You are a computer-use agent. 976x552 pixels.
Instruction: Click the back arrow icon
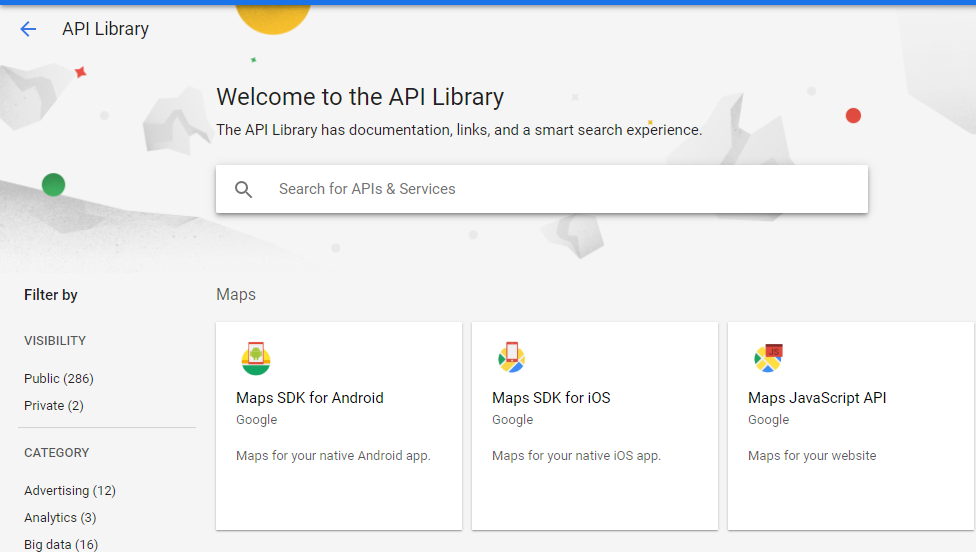pyautogui.click(x=28, y=29)
